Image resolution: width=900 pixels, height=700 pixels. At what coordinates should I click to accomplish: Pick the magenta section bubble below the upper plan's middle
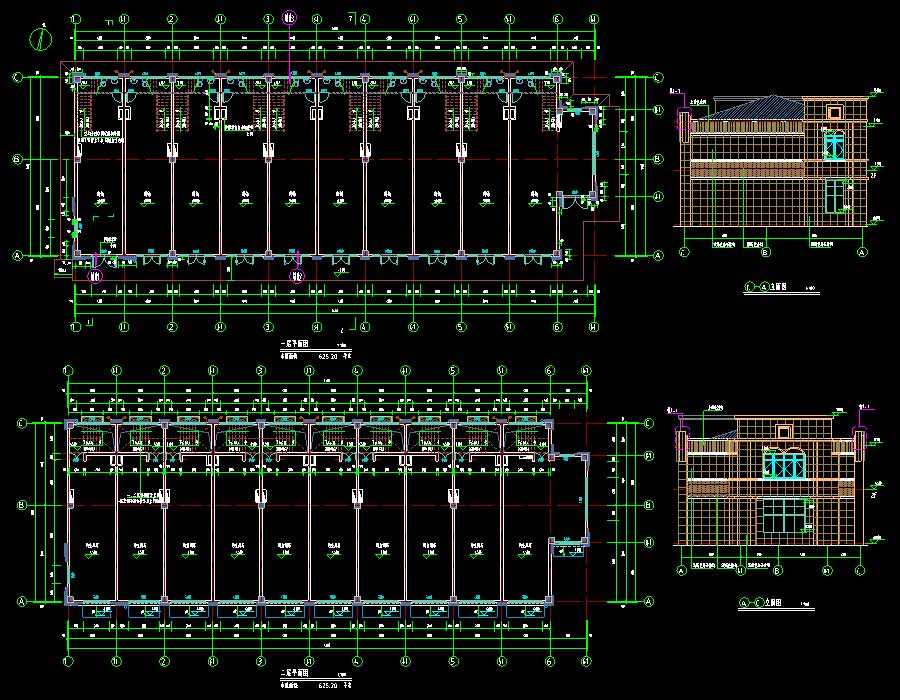point(296,276)
